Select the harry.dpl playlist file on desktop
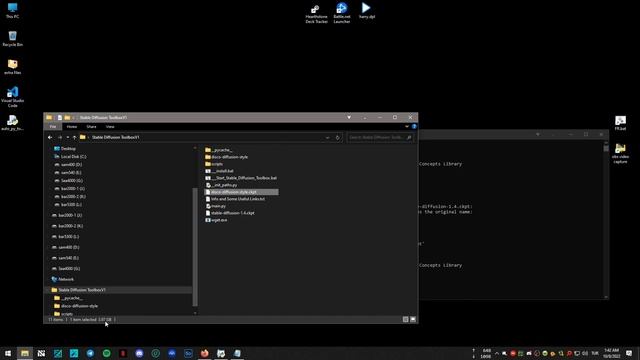Viewport: 640px width, 360px height. coord(367,11)
